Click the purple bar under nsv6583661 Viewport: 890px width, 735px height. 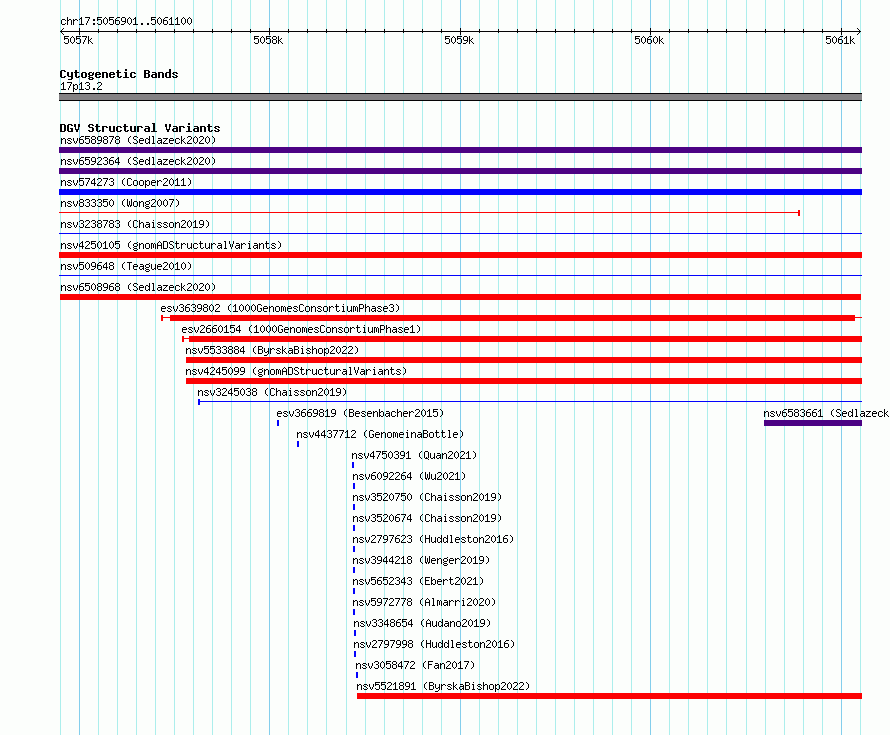813,423
